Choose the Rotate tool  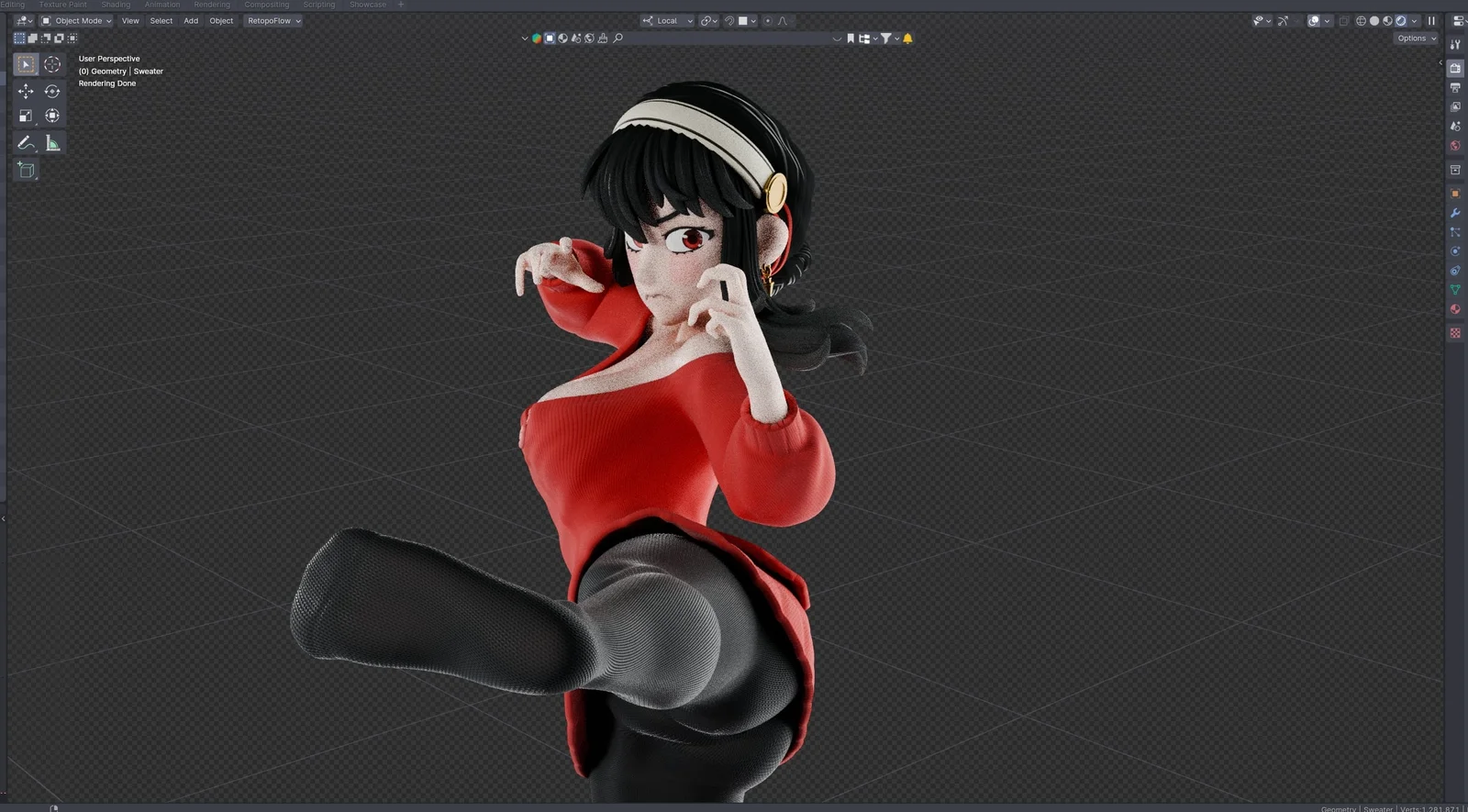[52, 91]
